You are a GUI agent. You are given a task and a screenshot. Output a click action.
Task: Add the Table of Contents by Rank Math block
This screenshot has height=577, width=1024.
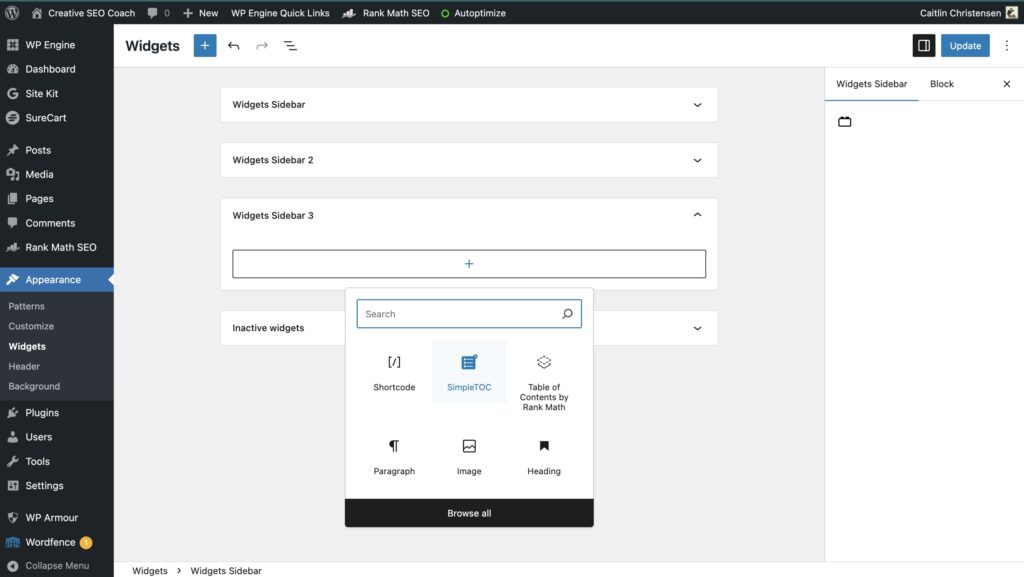pos(544,381)
